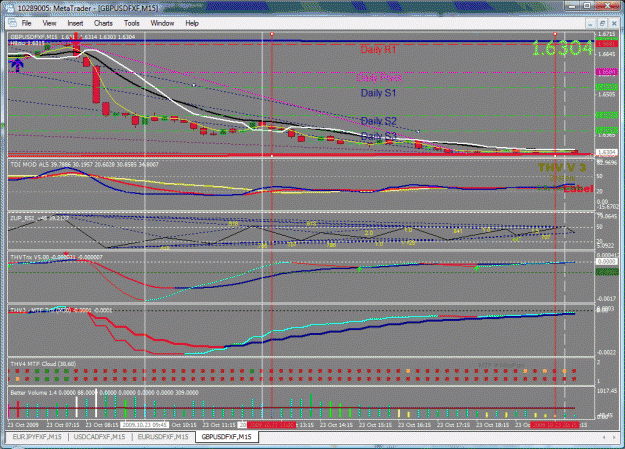Click the blue buy arrow on chart
This screenshot has width=625, height=449.
coord(17,64)
